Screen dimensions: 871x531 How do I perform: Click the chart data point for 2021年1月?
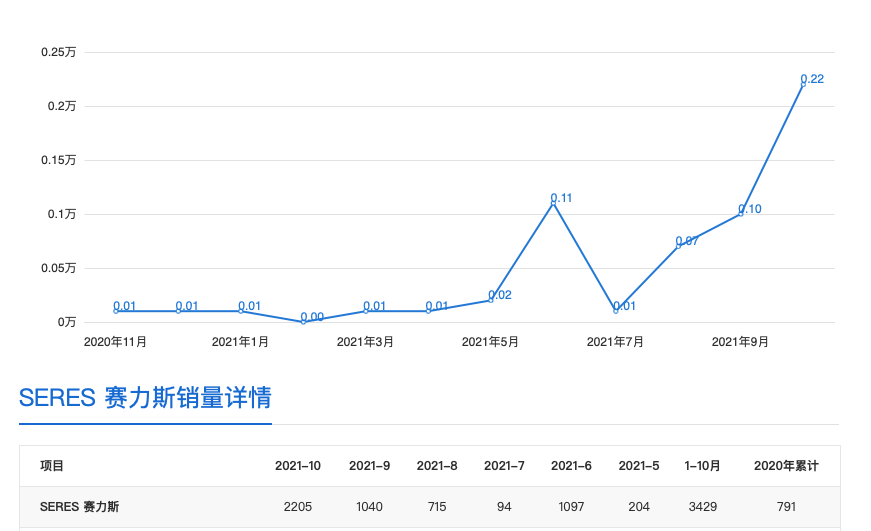[x=241, y=312]
